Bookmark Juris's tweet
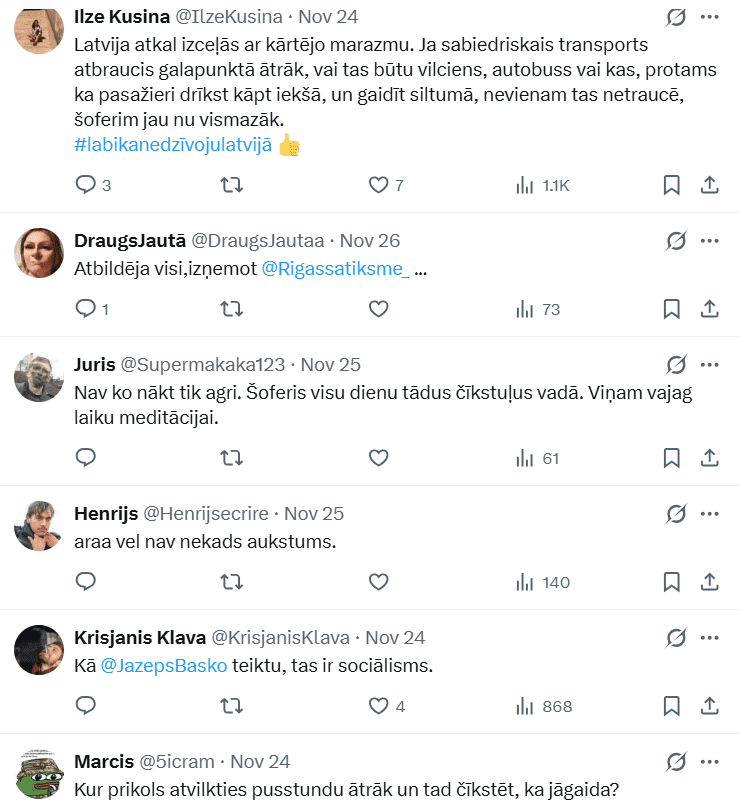 (672, 458)
